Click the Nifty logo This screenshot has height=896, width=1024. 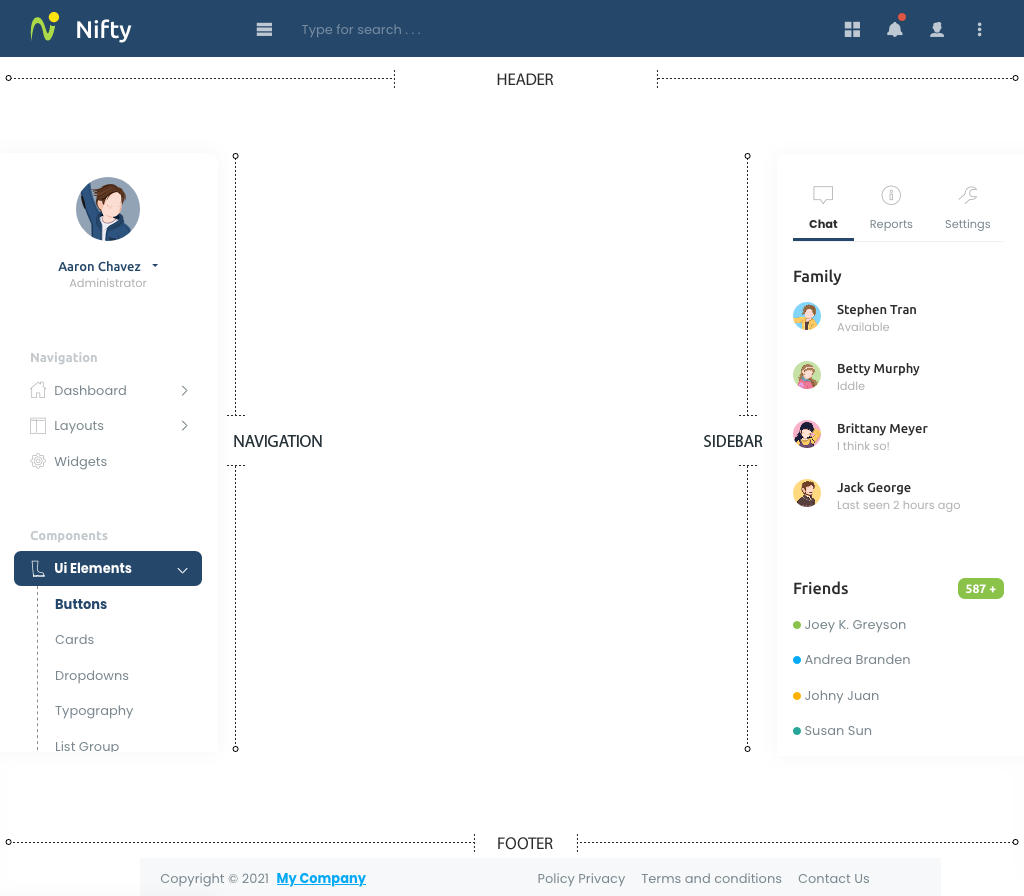coord(81,28)
